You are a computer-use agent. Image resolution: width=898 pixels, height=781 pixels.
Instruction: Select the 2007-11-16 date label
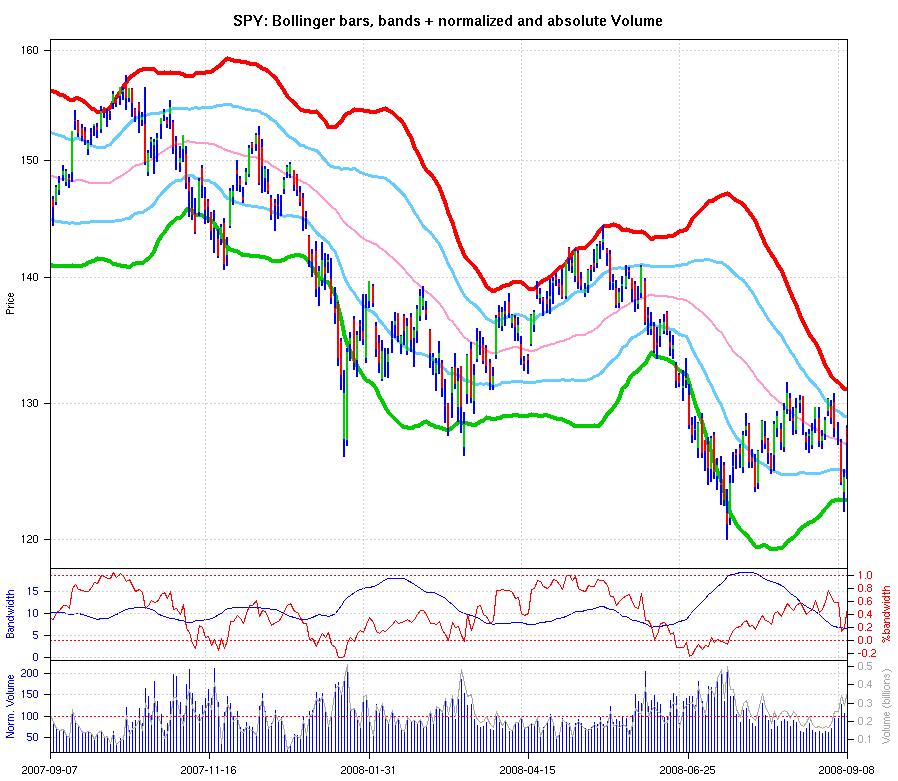point(208,770)
